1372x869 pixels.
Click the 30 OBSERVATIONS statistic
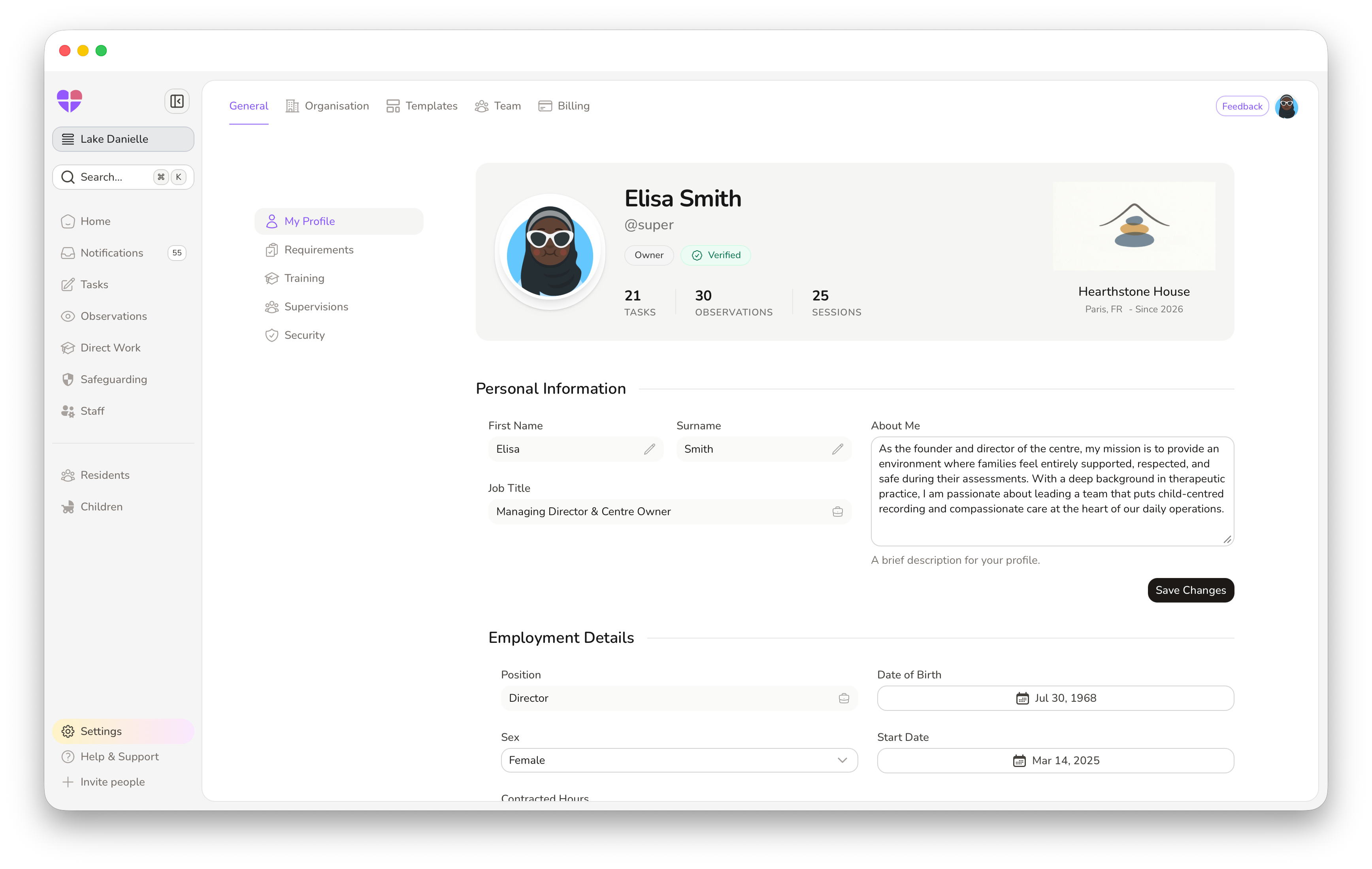(734, 303)
